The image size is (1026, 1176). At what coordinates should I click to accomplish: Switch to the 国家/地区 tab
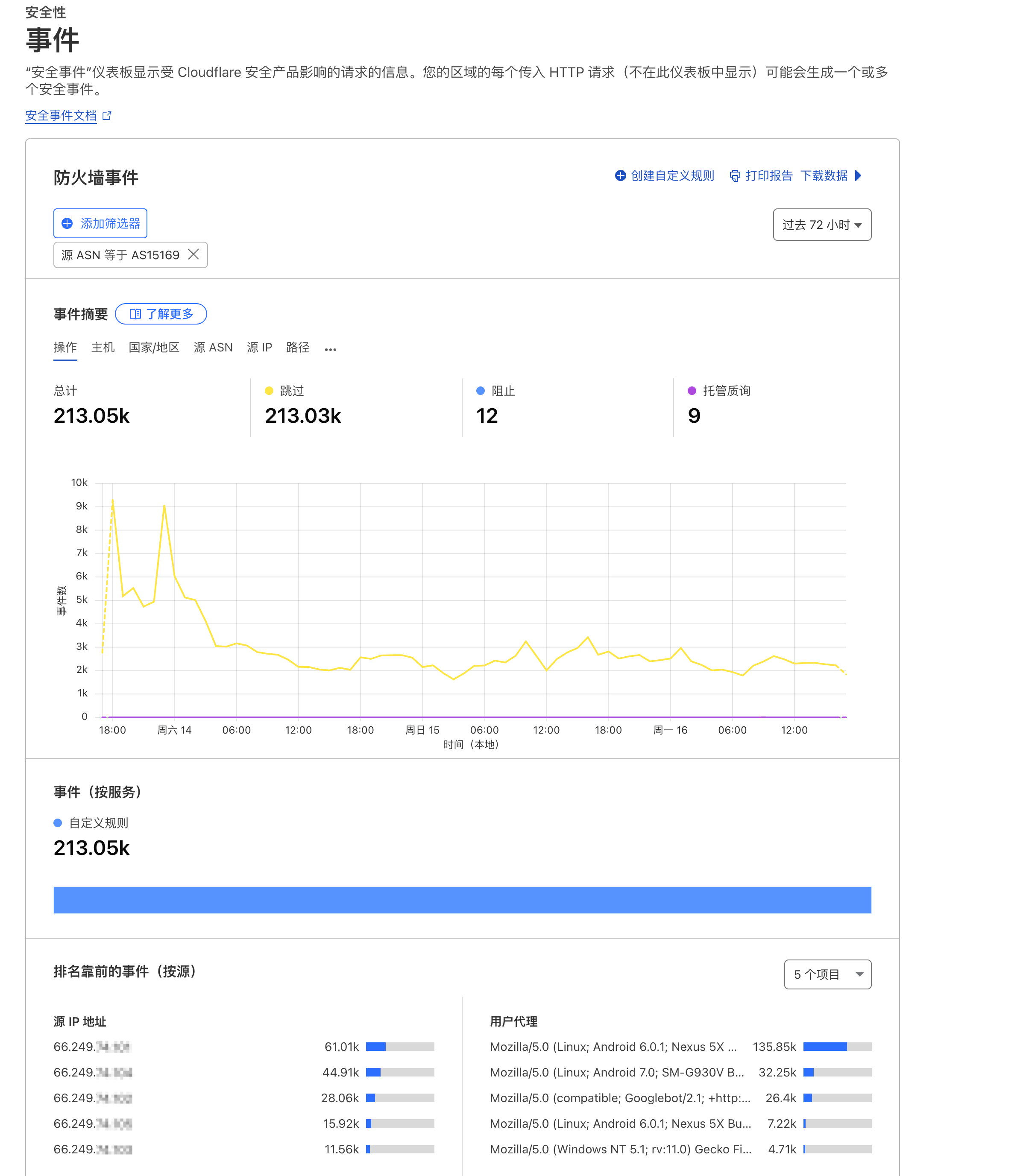point(154,347)
